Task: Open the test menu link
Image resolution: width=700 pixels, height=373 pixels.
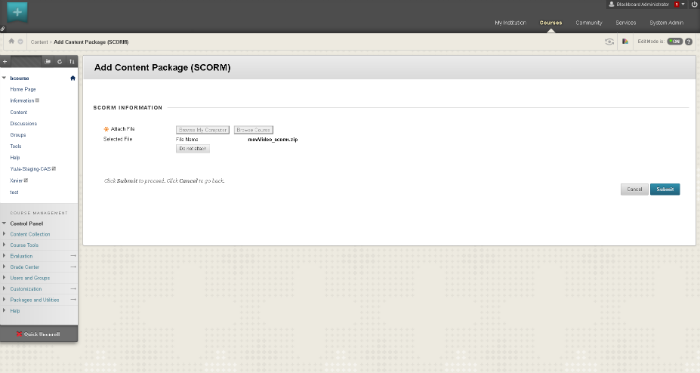Action: pos(14,192)
